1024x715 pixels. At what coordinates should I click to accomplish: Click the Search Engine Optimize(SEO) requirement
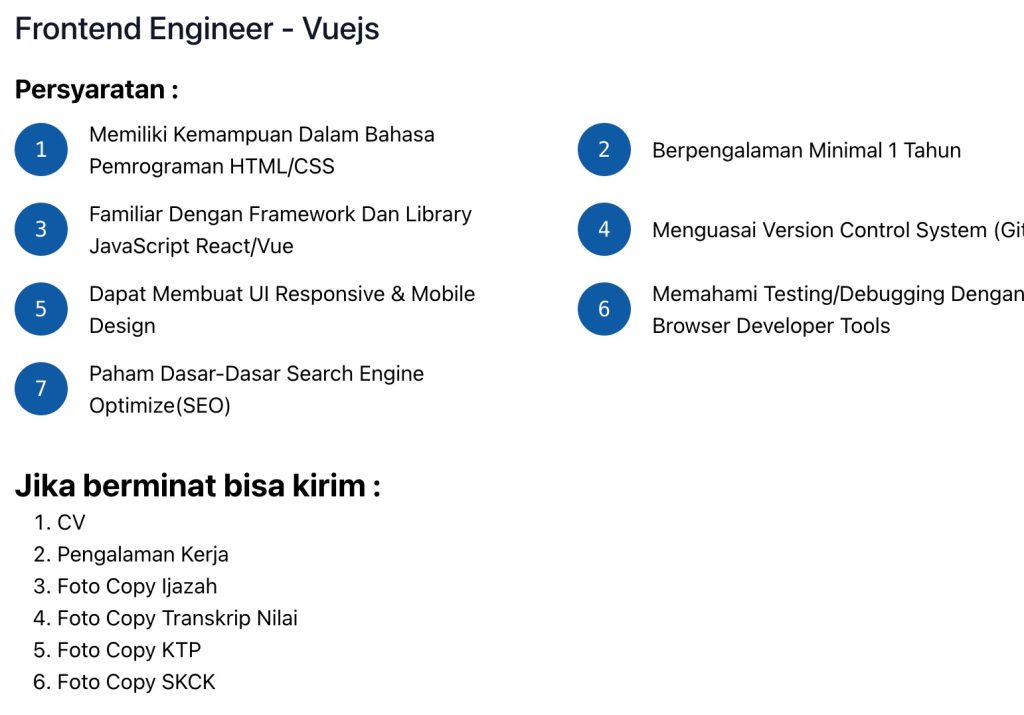click(x=256, y=389)
